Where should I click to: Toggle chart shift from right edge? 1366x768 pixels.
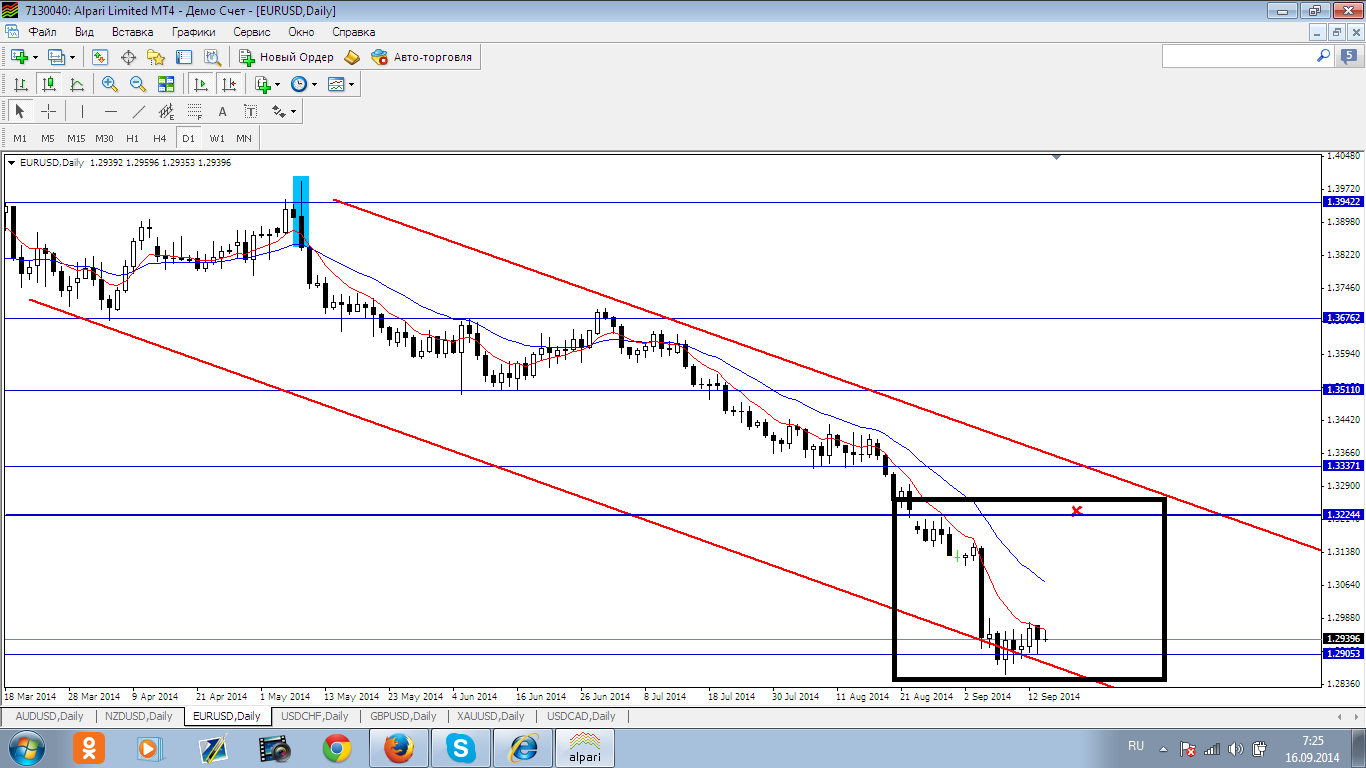point(229,84)
